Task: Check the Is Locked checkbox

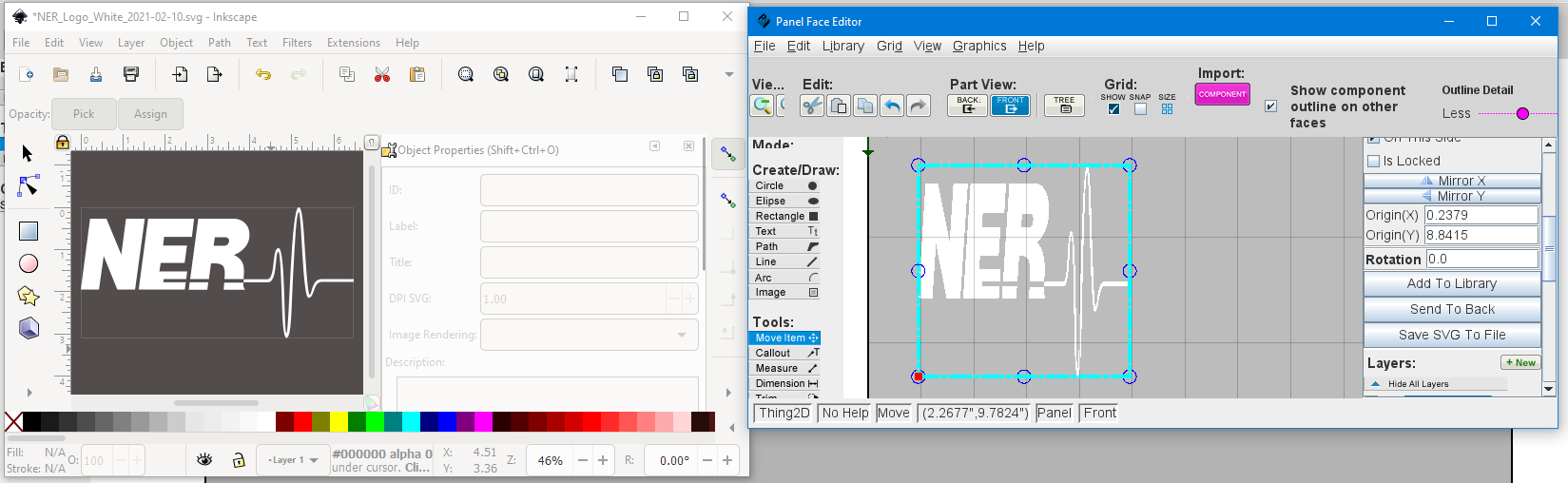Action: click(1373, 161)
